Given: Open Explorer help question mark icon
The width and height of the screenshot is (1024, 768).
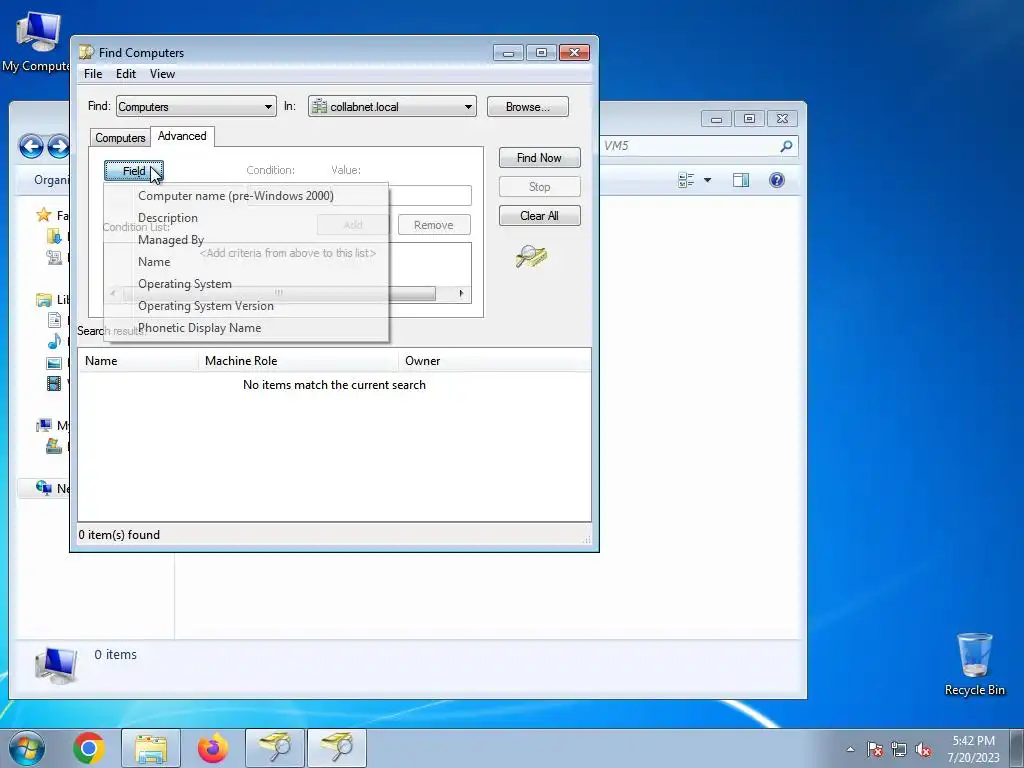Looking at the screenshot, I should click(776, 180).
